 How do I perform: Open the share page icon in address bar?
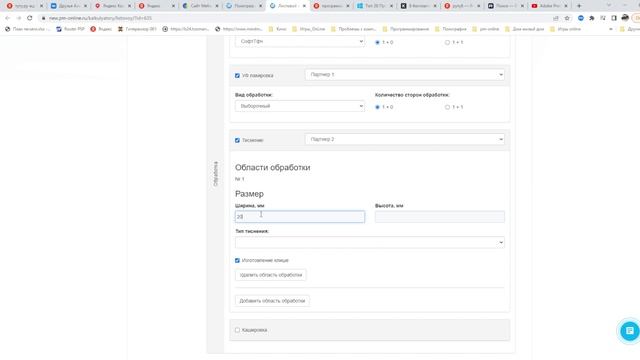coord(556,18)
